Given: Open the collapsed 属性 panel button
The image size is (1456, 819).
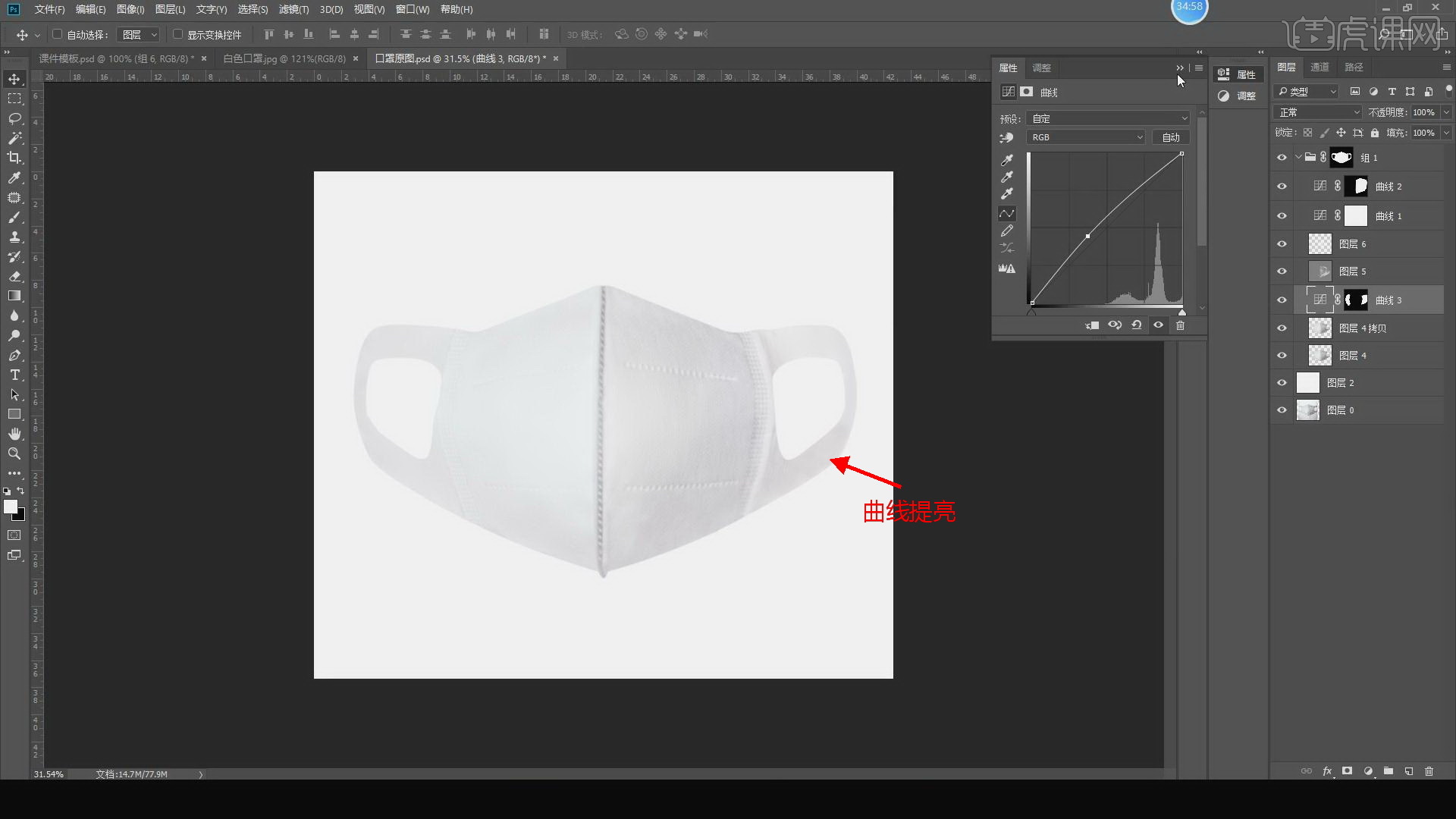Looking at the screenshot, I should (x=1238, y=74).
